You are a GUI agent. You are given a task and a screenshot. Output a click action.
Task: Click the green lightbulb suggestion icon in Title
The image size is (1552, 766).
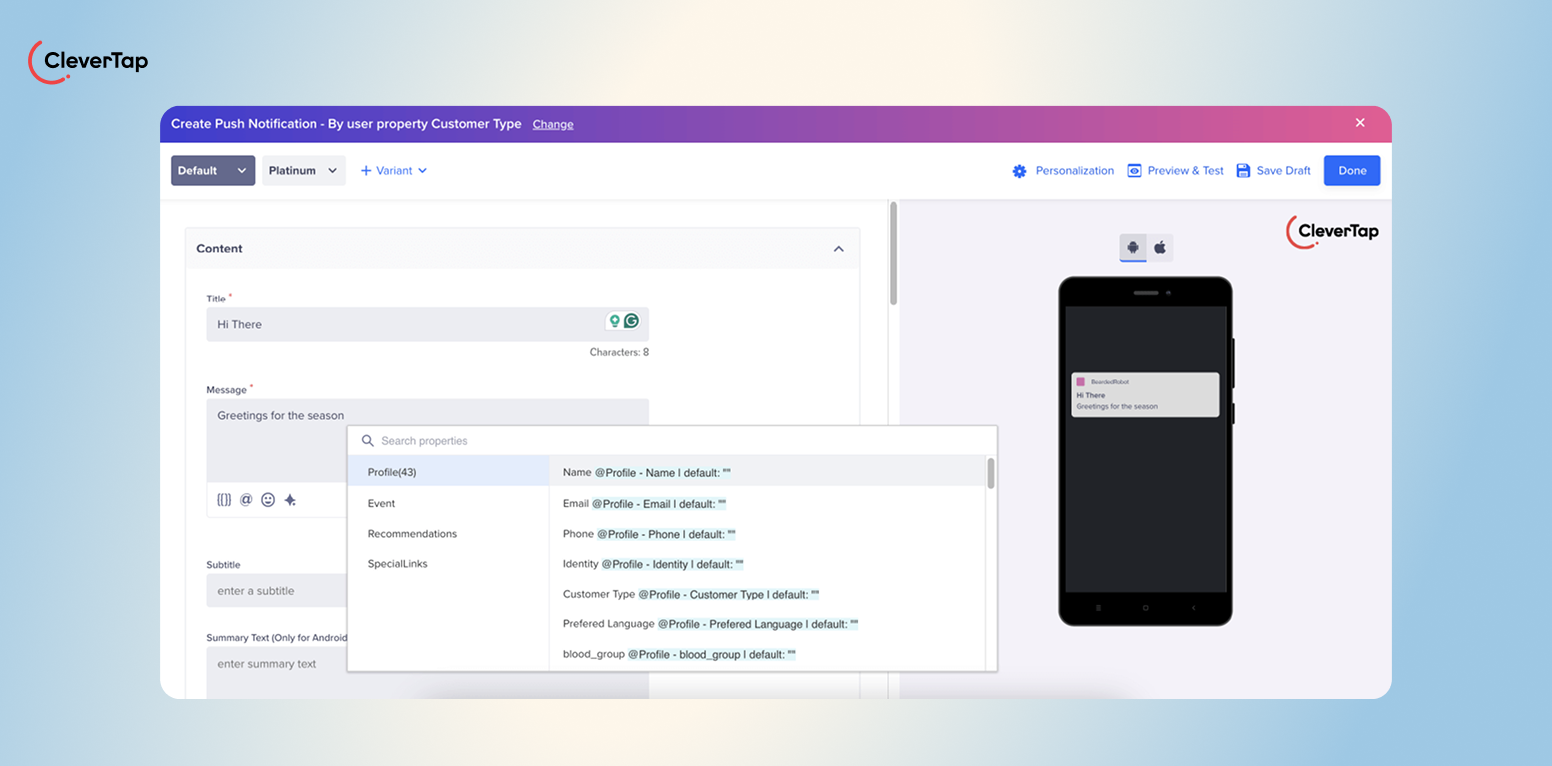614,321
